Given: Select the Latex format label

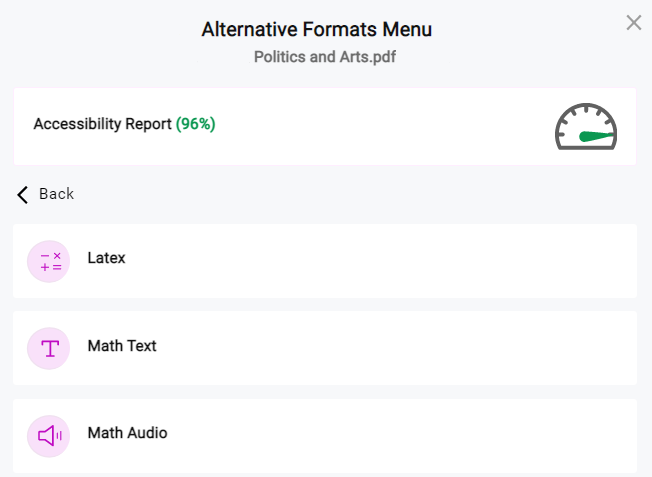Looking at the screenshot, I should [x=106, y=258].
